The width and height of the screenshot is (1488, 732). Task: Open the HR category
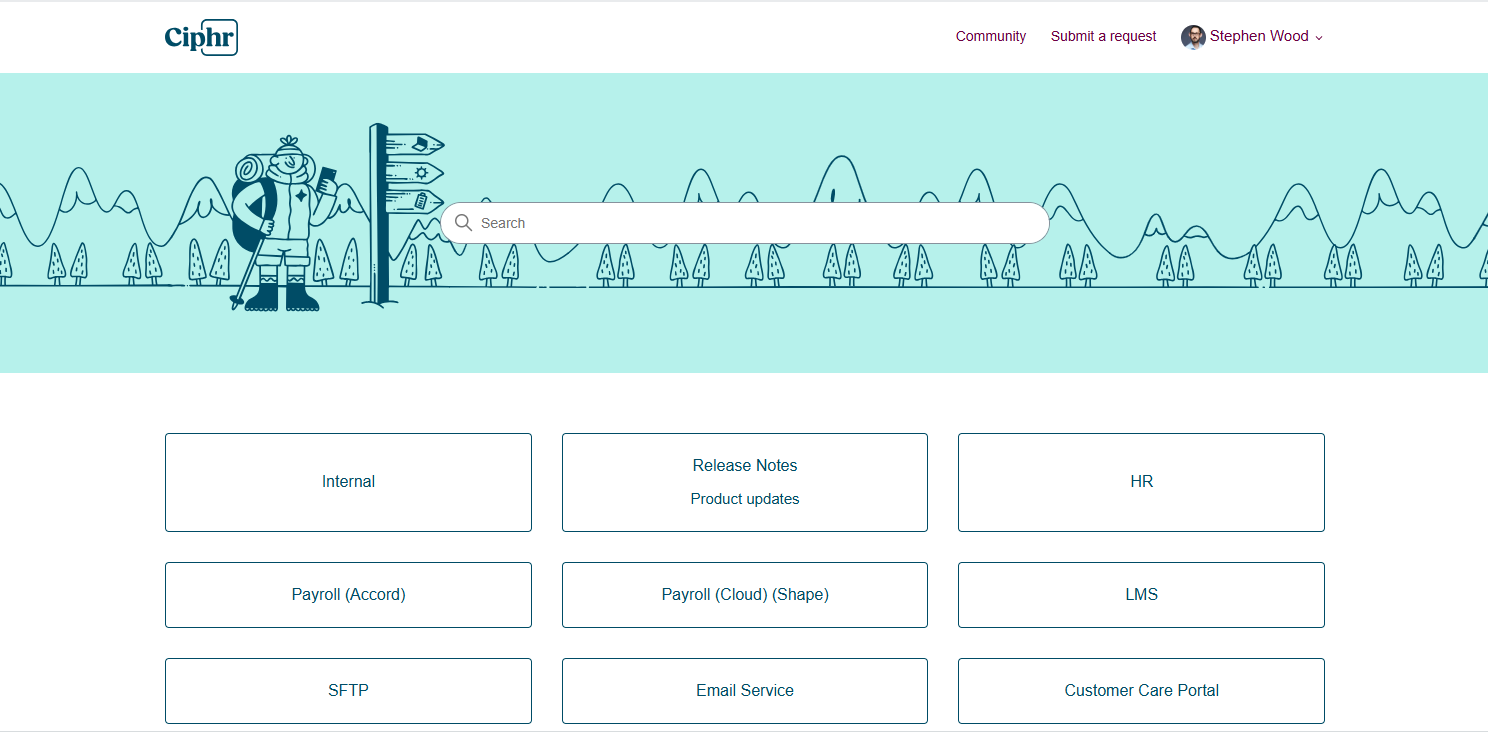pos(1141,482)
